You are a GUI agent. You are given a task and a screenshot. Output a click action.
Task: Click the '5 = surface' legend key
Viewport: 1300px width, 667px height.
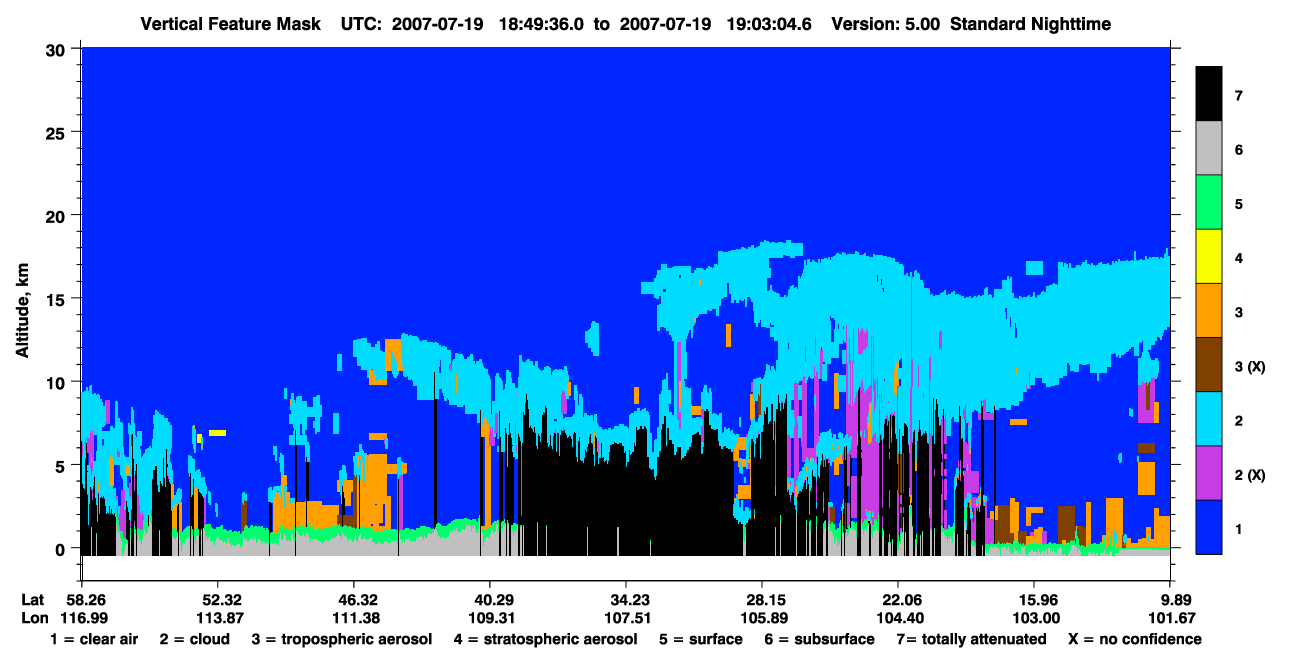pos(700,639)
